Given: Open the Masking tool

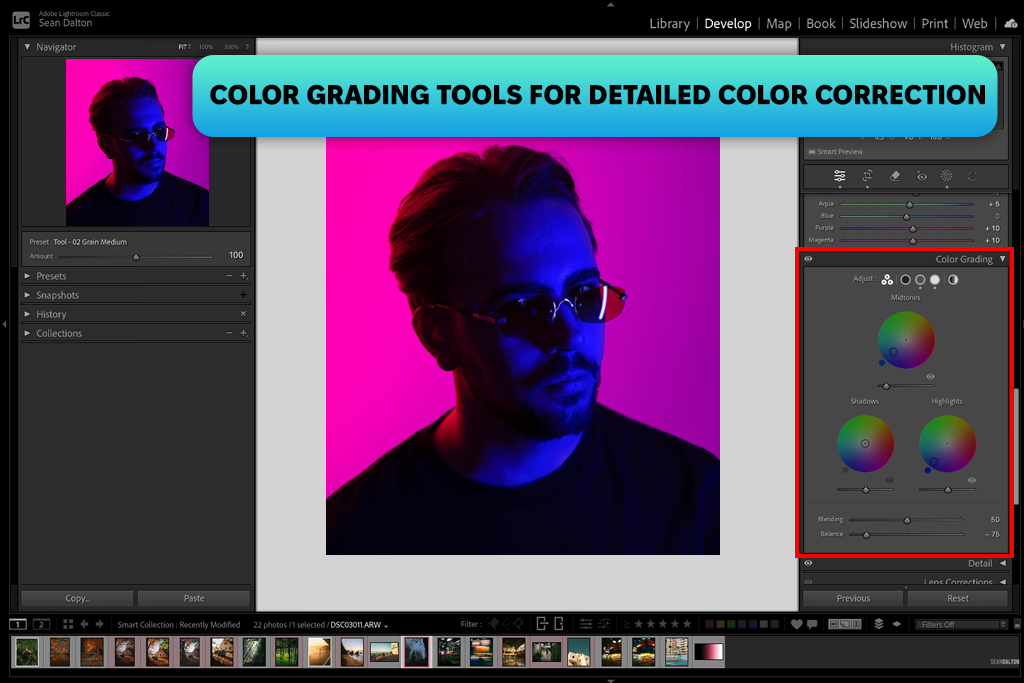Looking at the screenshot, I should click(x=946, y=176).
